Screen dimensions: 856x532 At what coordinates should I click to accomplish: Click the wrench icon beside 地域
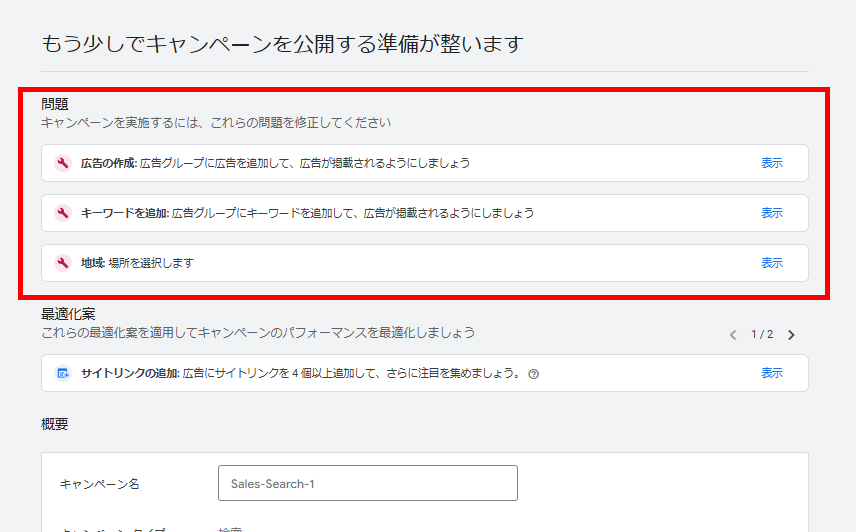coord(63,263)
